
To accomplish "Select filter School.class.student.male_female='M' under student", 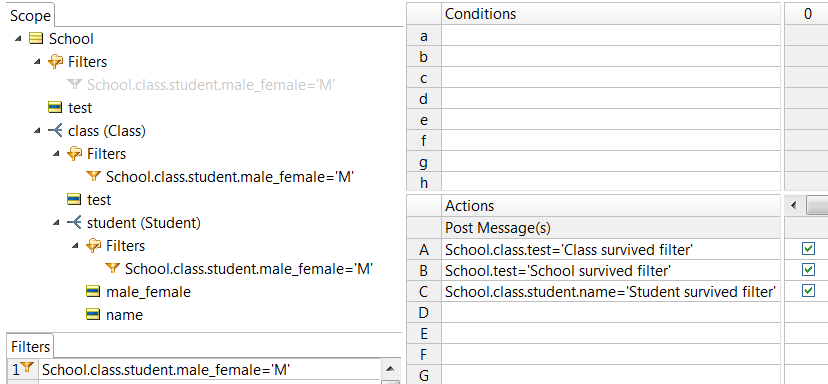I will tap(249, 269).
